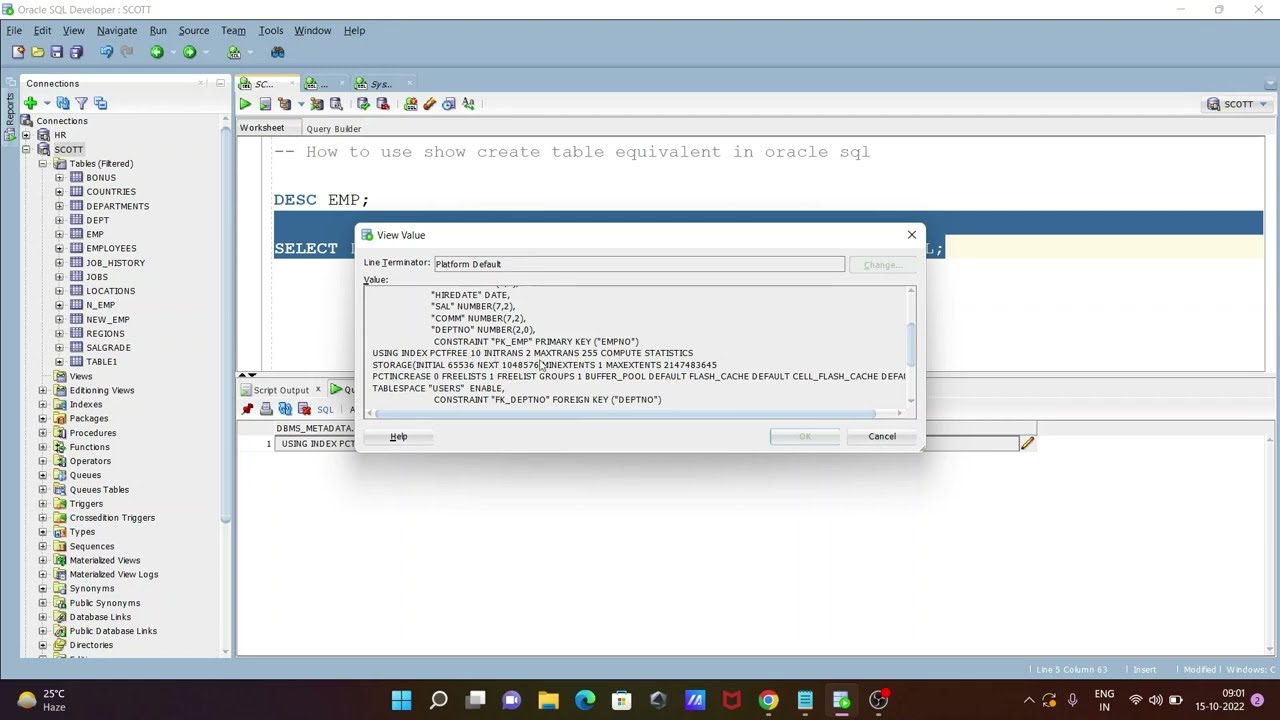Image resolution: width=1280 pixels, height=720 pixels.
Task: Switch to the Query Builder tab
Action: [333, 128]
